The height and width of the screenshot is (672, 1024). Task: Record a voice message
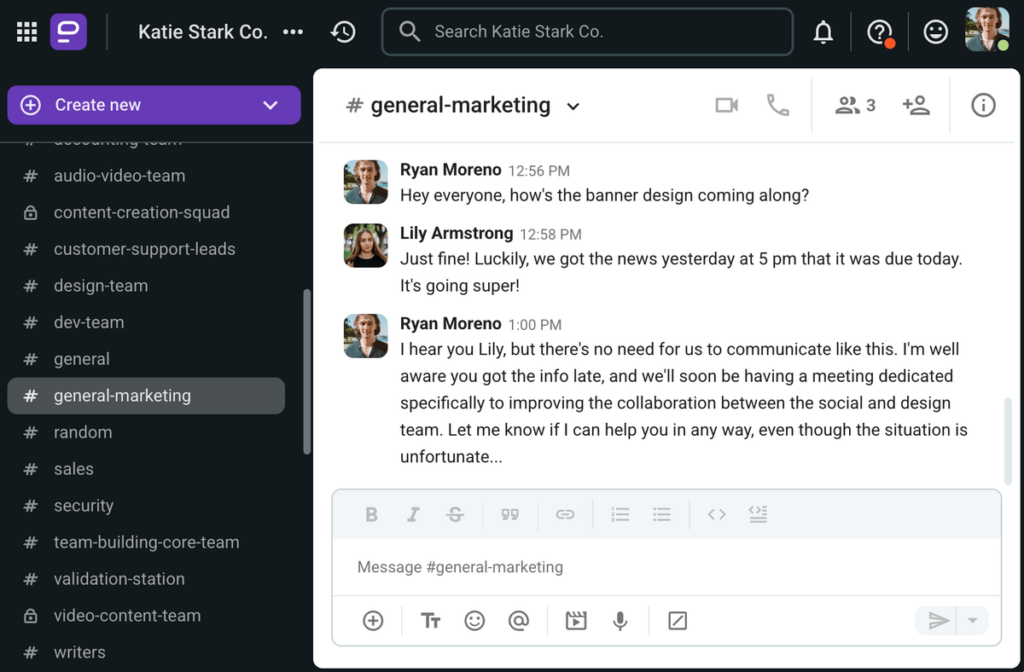pos(620,620)
